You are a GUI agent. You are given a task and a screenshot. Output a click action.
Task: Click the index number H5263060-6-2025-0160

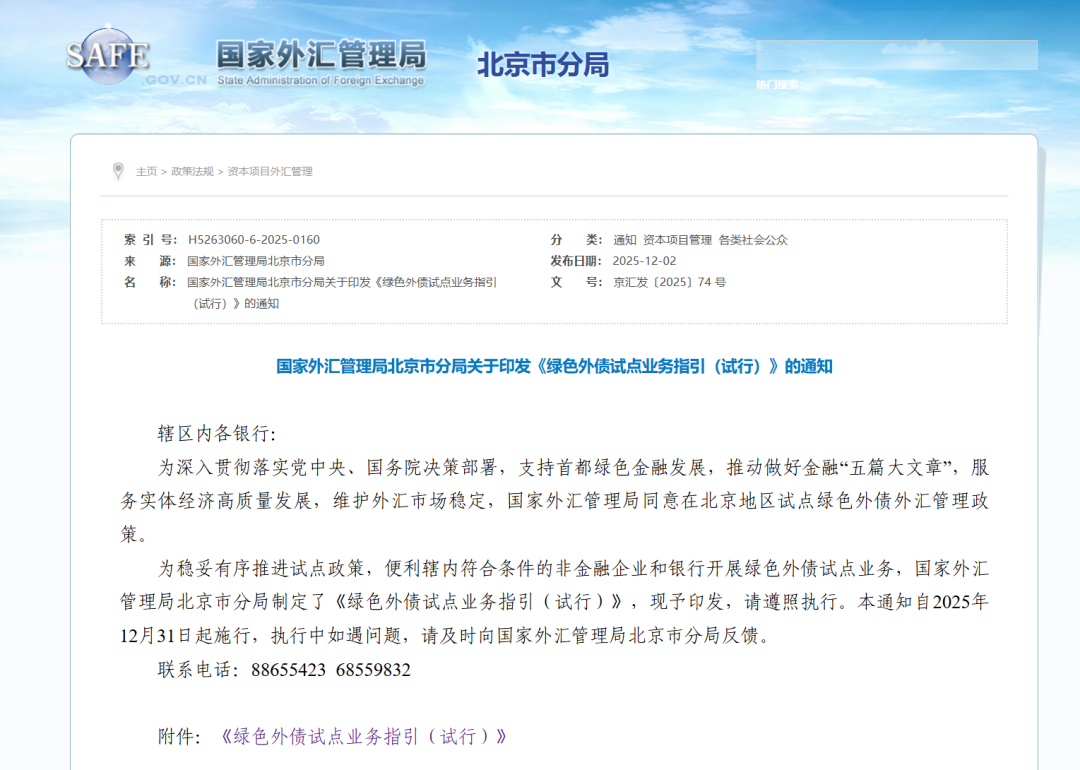point(254,240)
